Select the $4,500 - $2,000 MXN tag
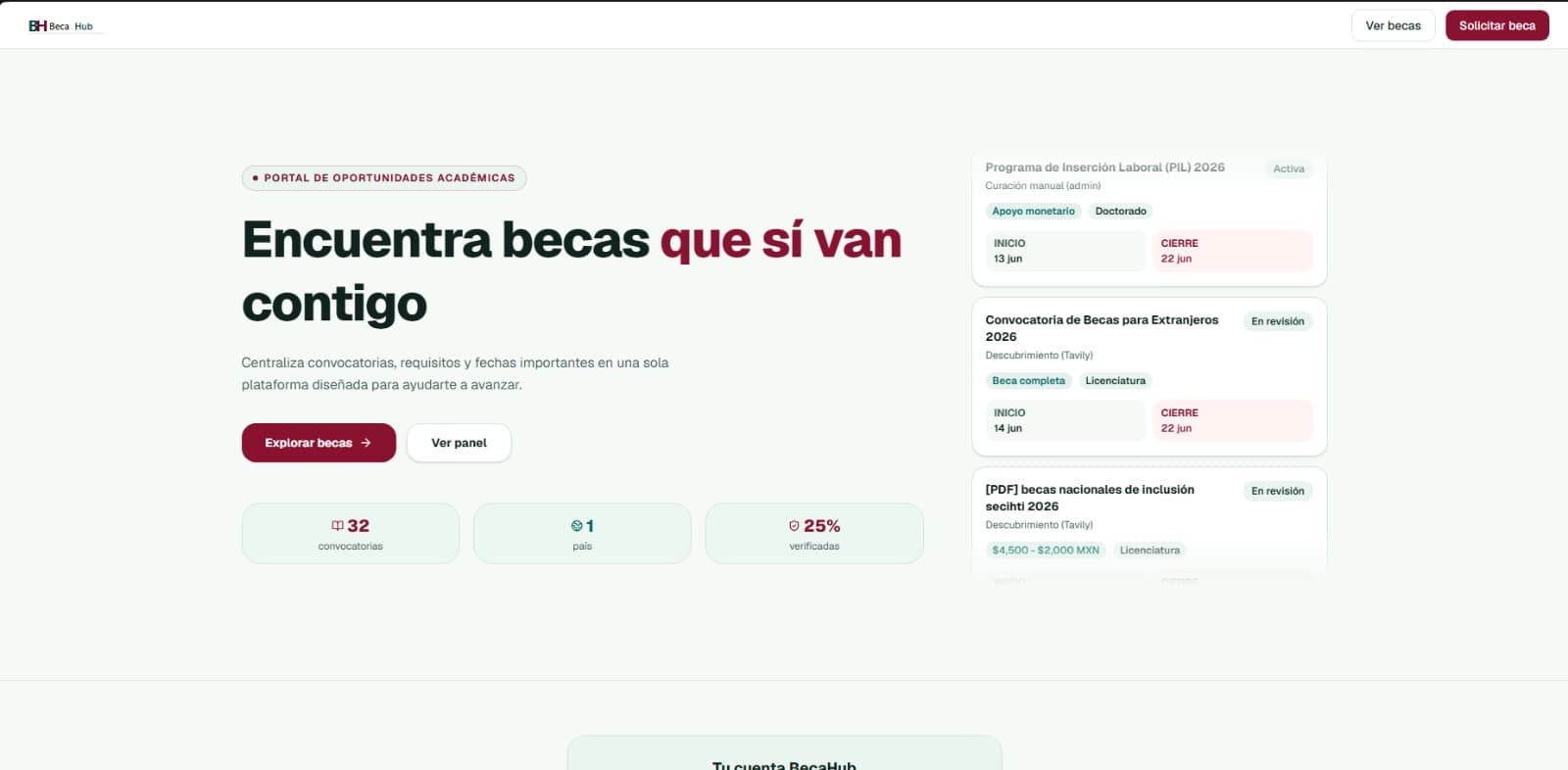Viewport: 1568px width, 770px height. tap(1045, 550)
